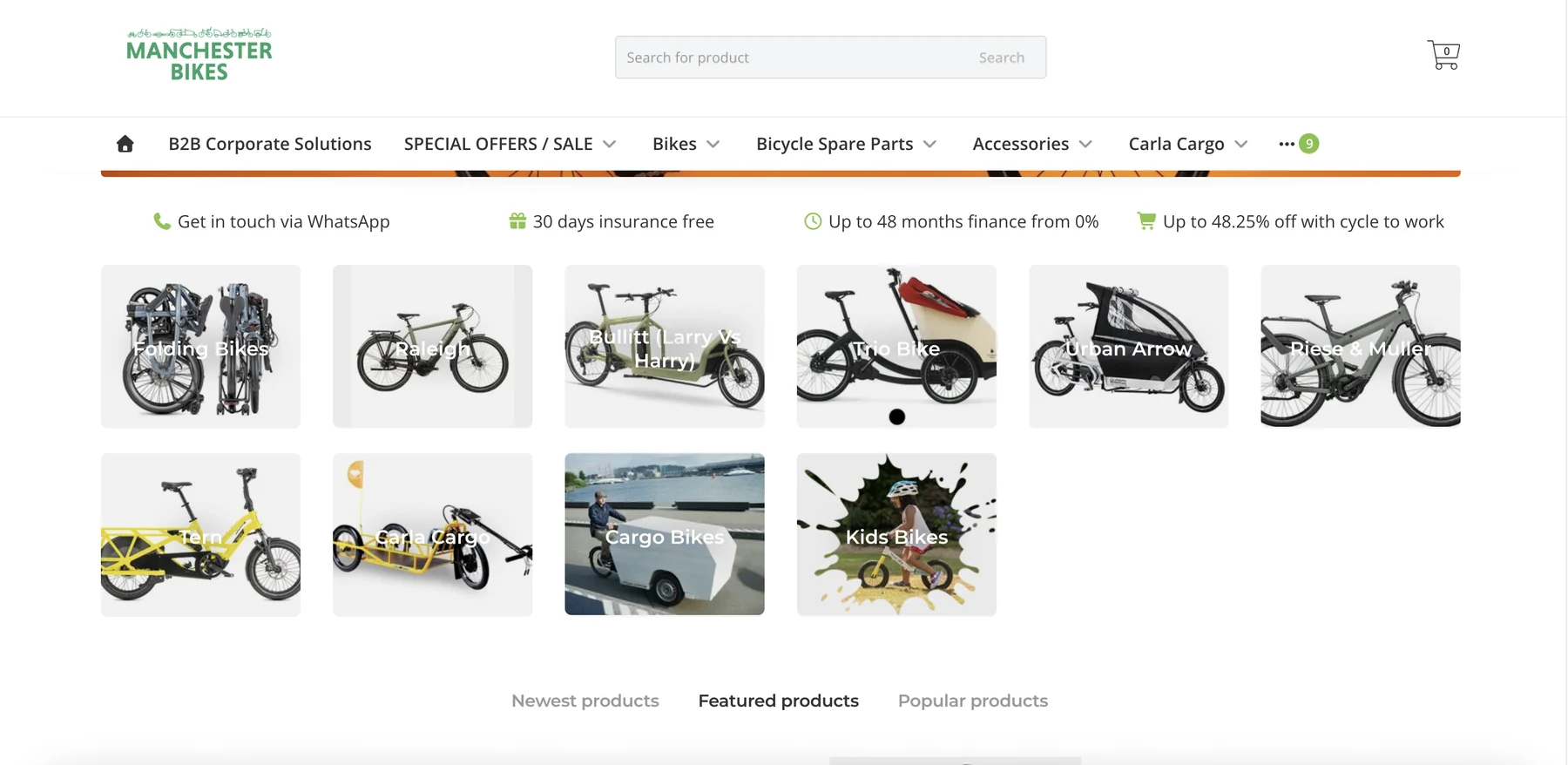Open the Carla Cargo category tile

tap(432, 535)
